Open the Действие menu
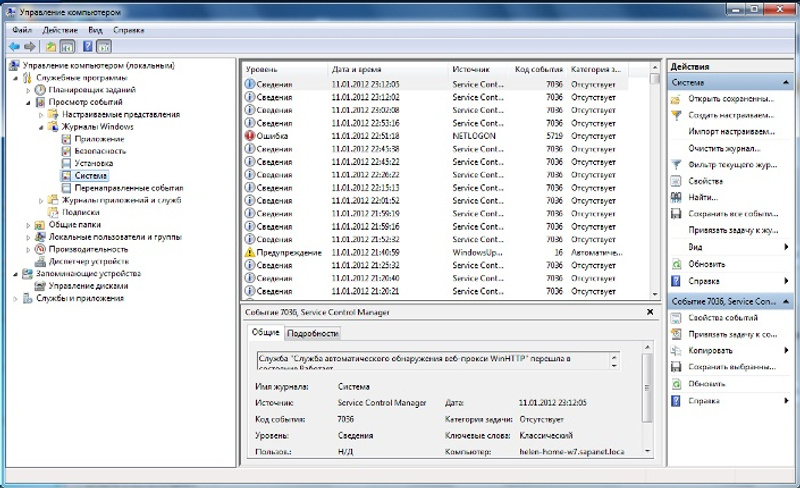Viewport: 800px width, 488px height. click(x=60, y=31)
